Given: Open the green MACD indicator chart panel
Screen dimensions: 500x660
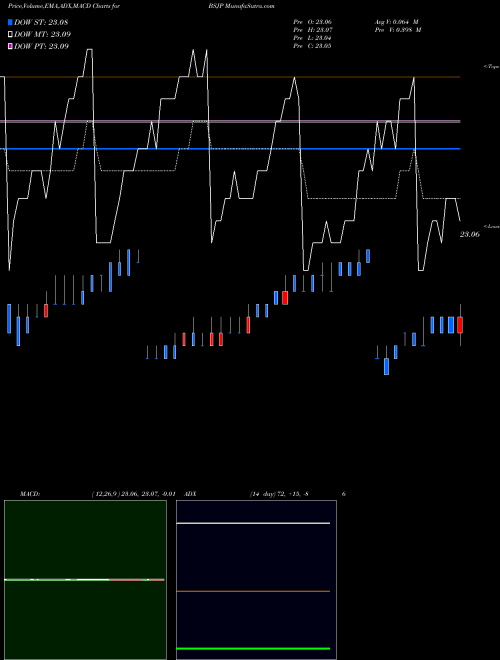Looking at the screenshot, I should point(85,580).
